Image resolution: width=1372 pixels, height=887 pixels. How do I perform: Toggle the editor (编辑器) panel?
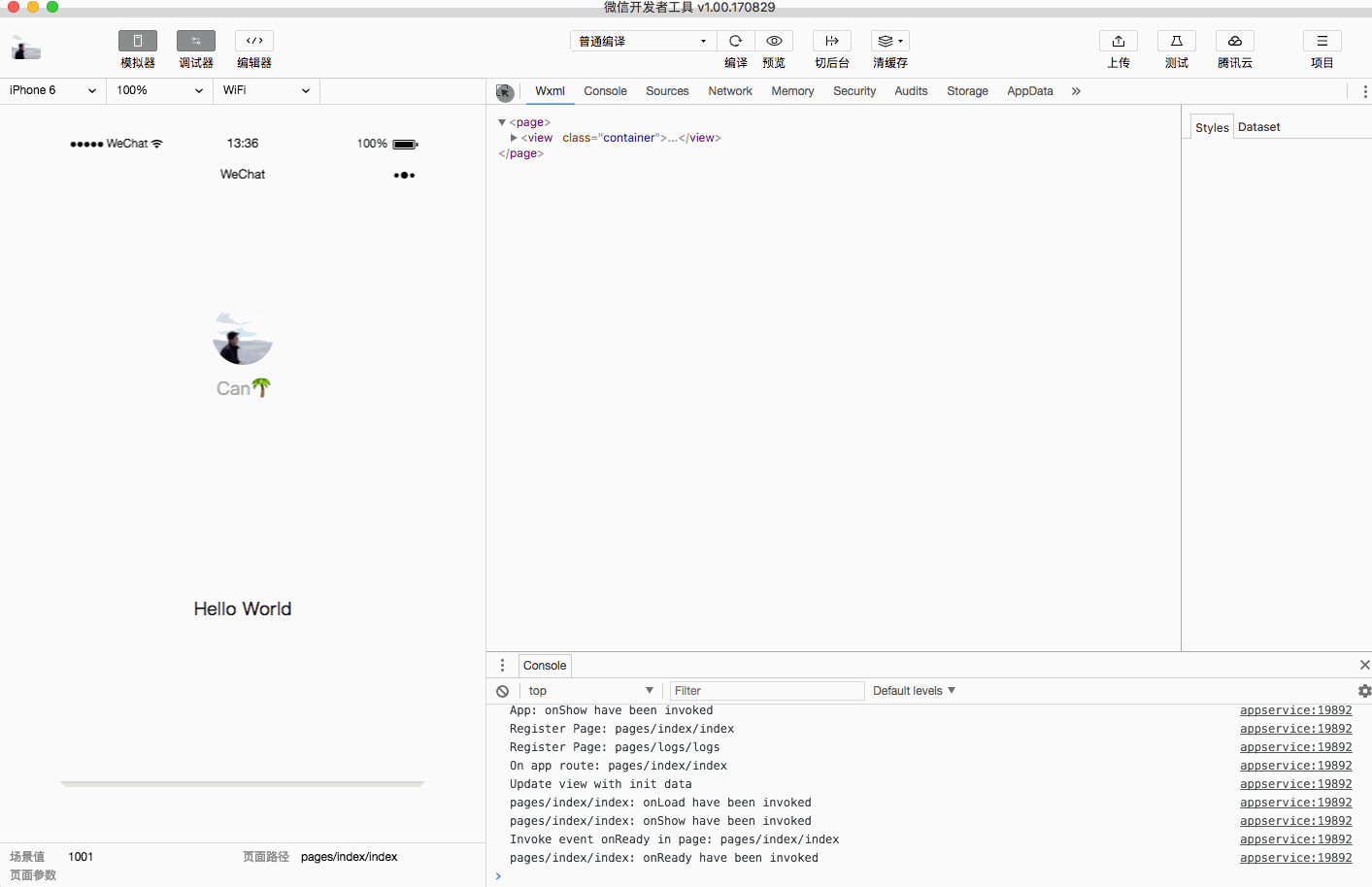click(x=253, y=41)
